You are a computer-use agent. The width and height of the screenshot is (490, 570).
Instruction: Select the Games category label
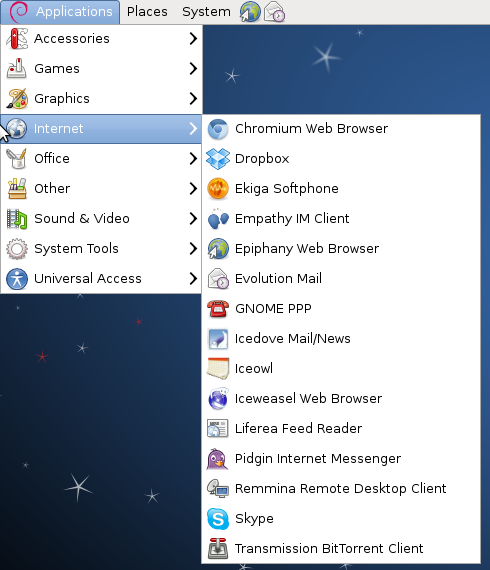[x=57, y=68]
